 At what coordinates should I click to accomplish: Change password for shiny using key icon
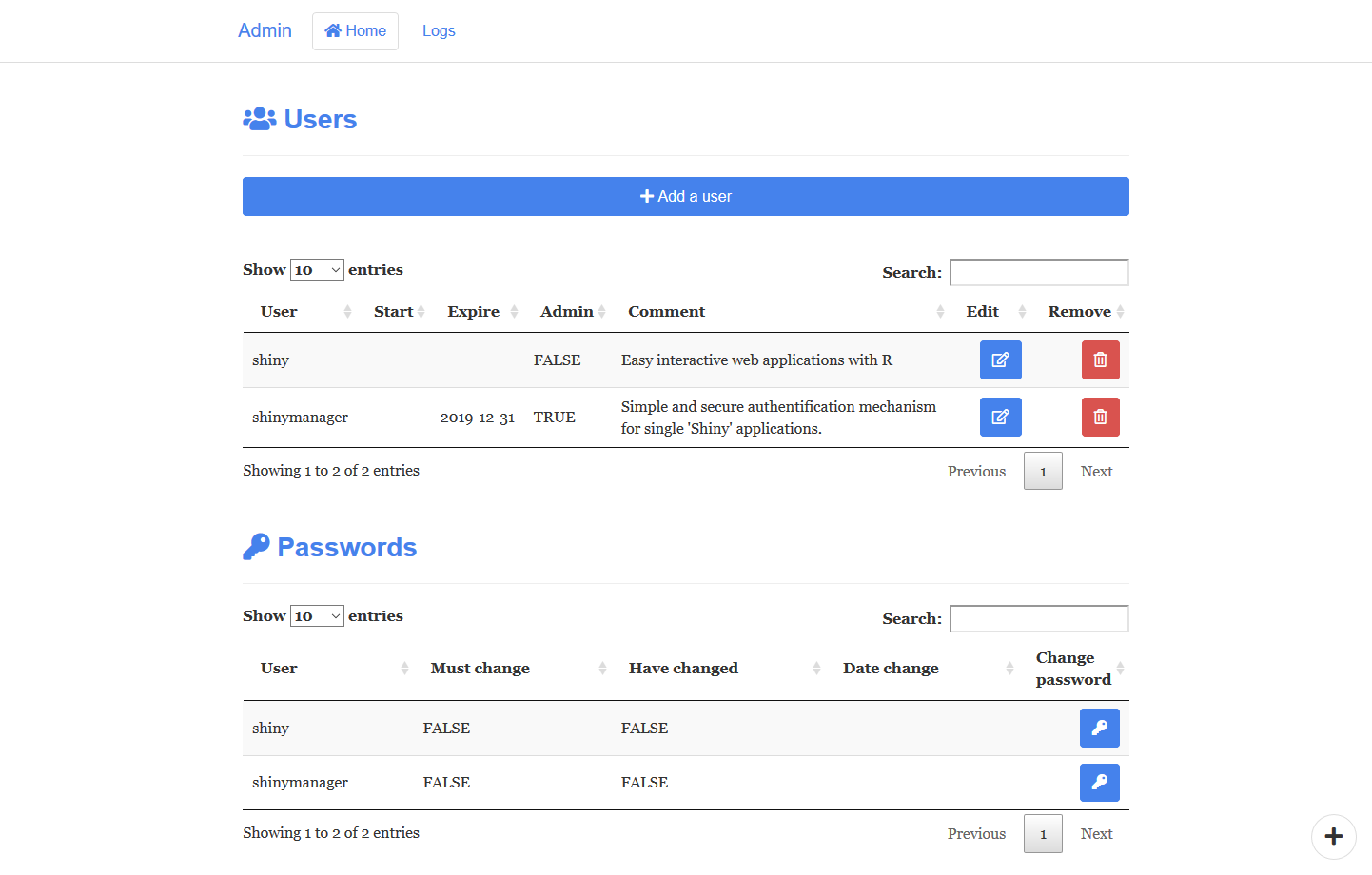coord(1099,728)
